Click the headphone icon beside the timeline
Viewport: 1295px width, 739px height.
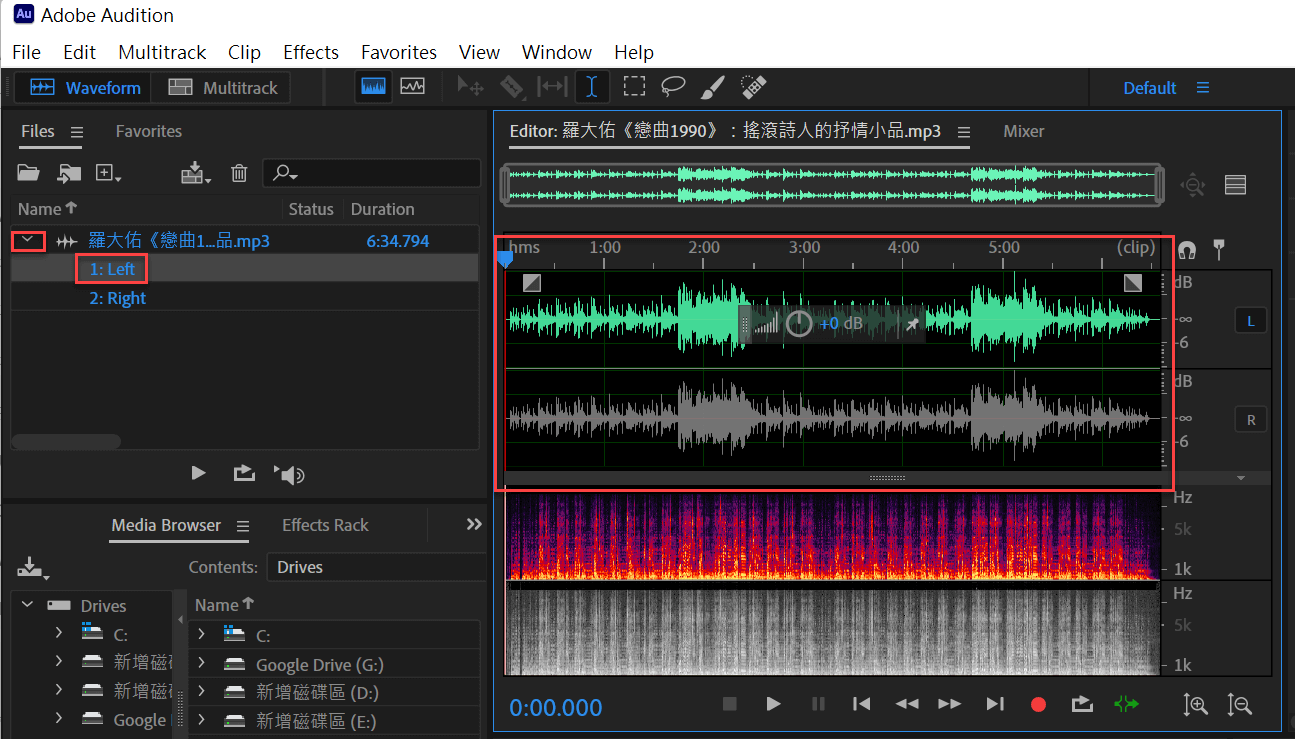(x=1187, y=249)
